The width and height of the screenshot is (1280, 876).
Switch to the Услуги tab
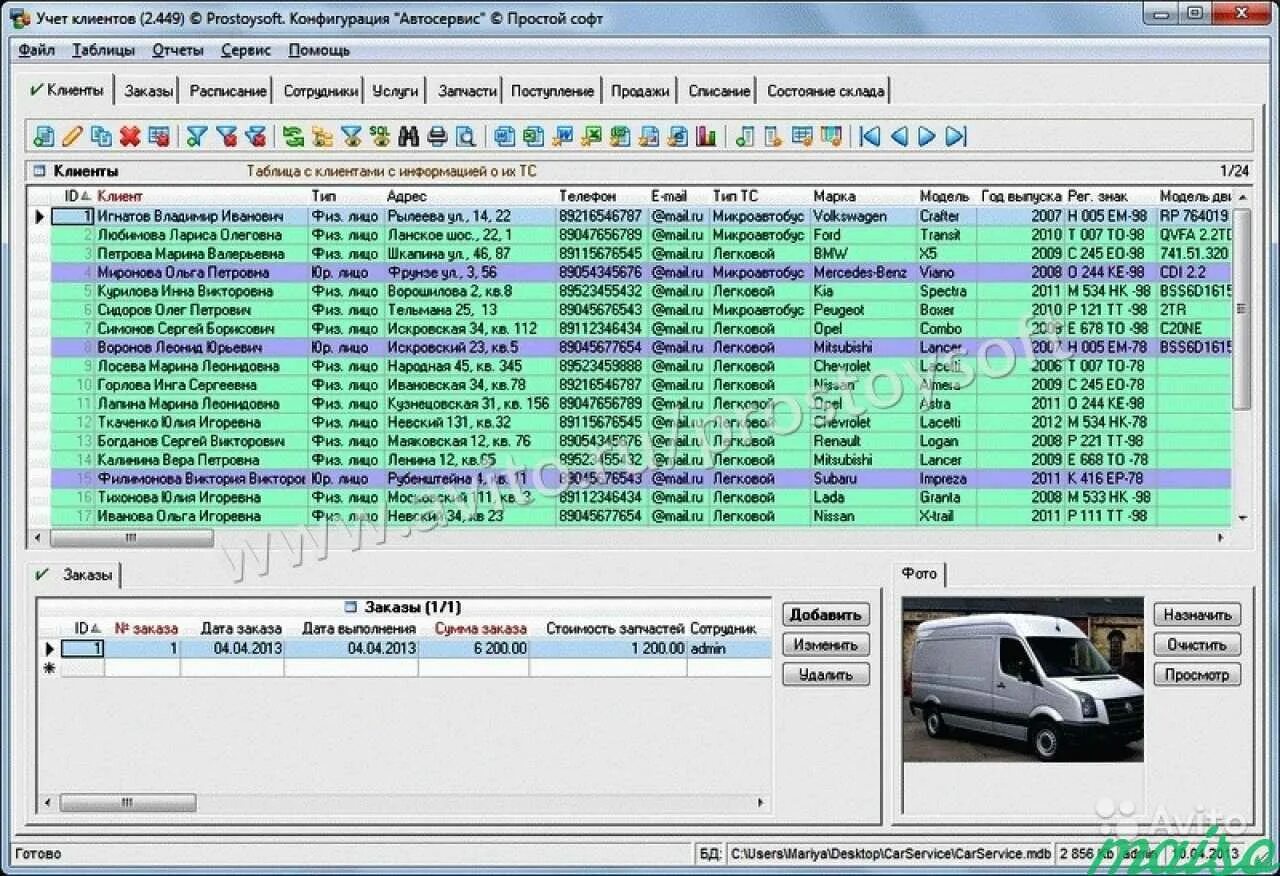coord(395,91)
